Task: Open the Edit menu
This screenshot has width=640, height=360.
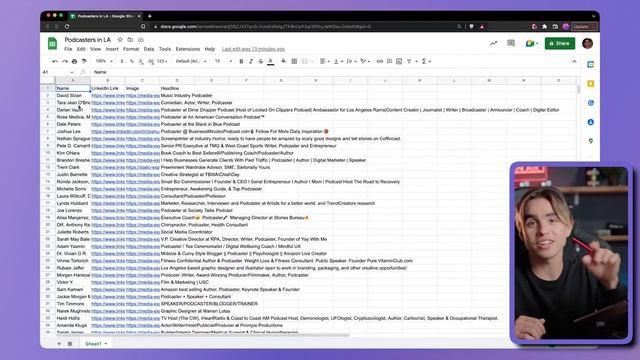Action: (x=81, y=49)
